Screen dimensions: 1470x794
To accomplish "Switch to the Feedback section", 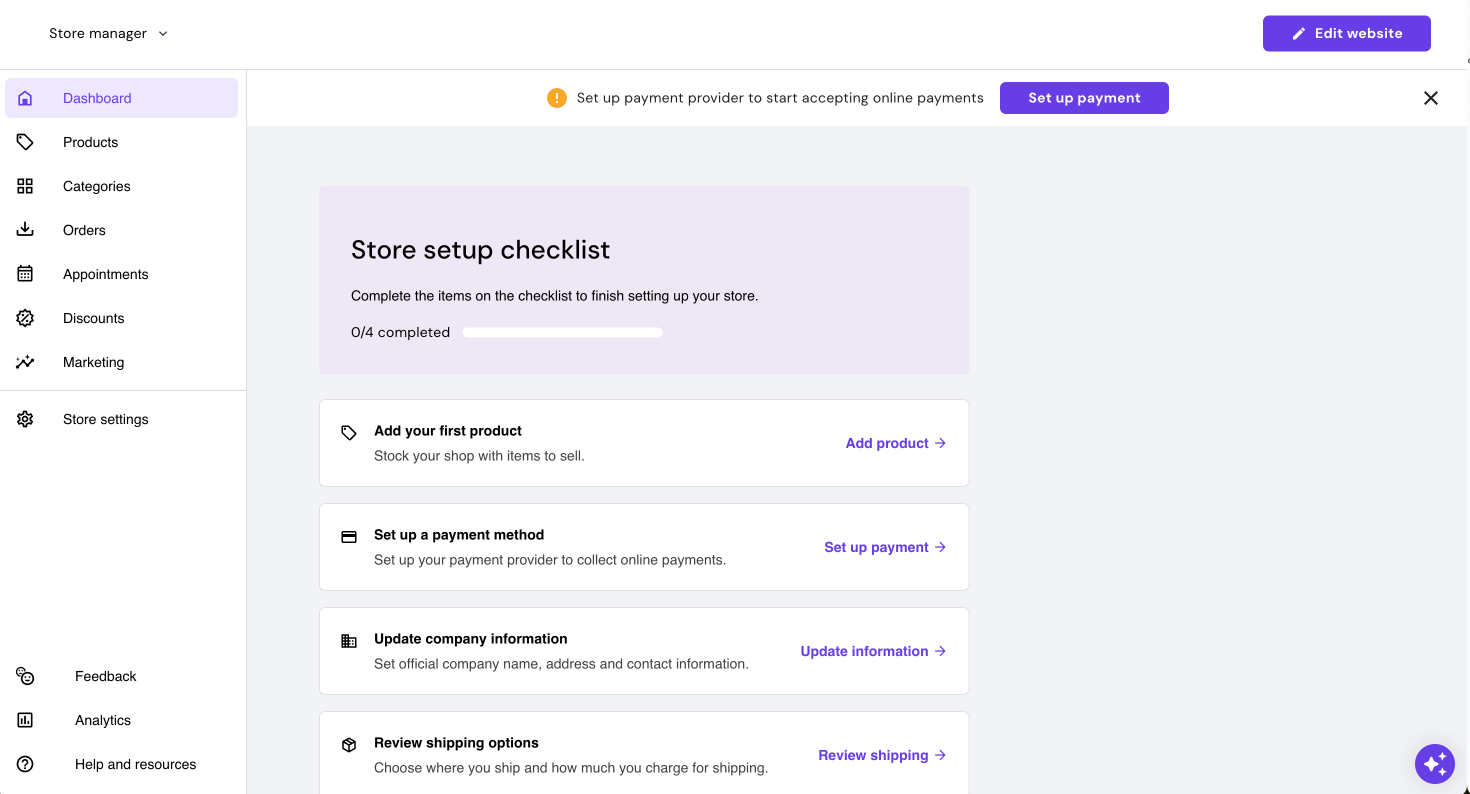I will [x=105, y=676].
